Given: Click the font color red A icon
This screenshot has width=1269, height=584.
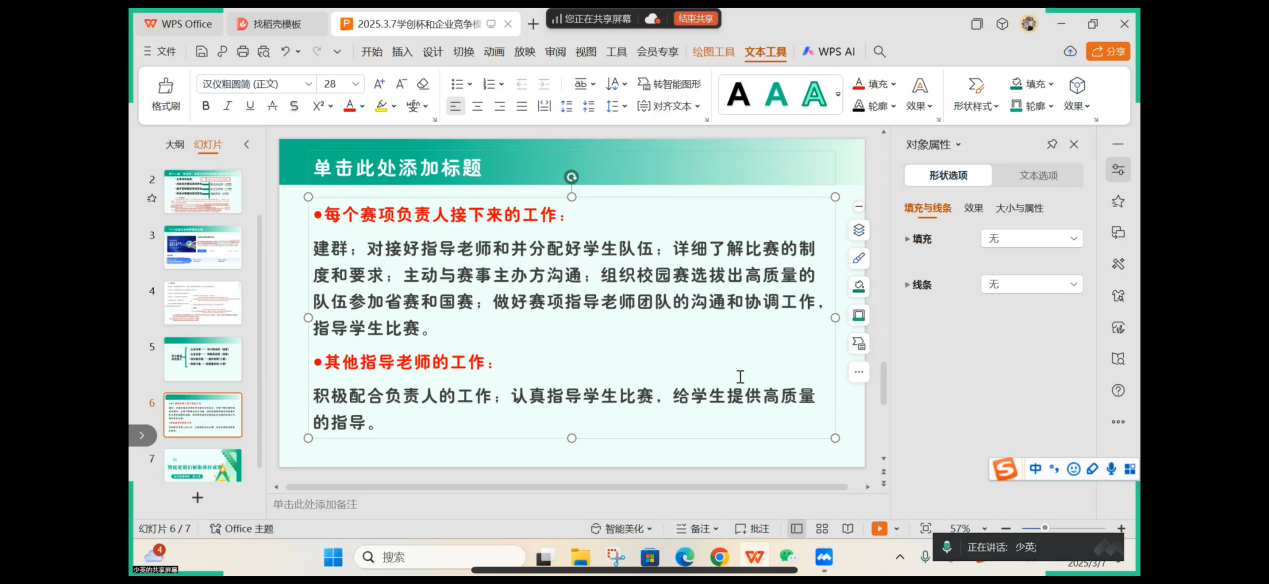Looking at the screenshot, I should [x=350, y=106].
